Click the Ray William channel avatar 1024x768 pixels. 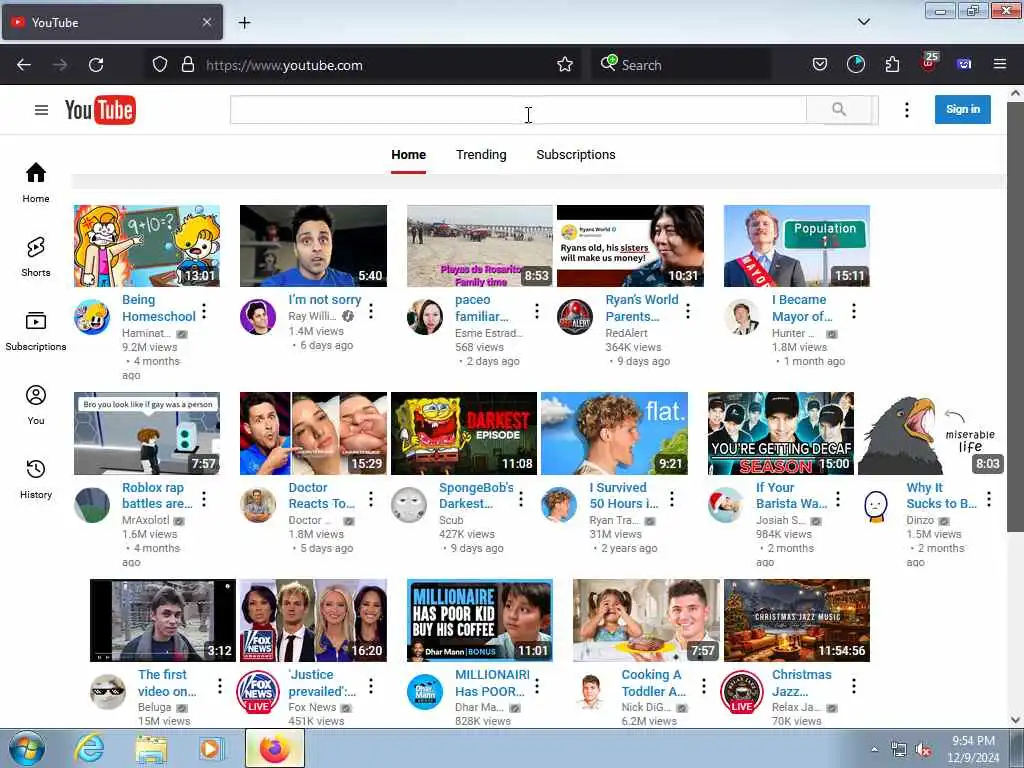[x=258, y=317]
